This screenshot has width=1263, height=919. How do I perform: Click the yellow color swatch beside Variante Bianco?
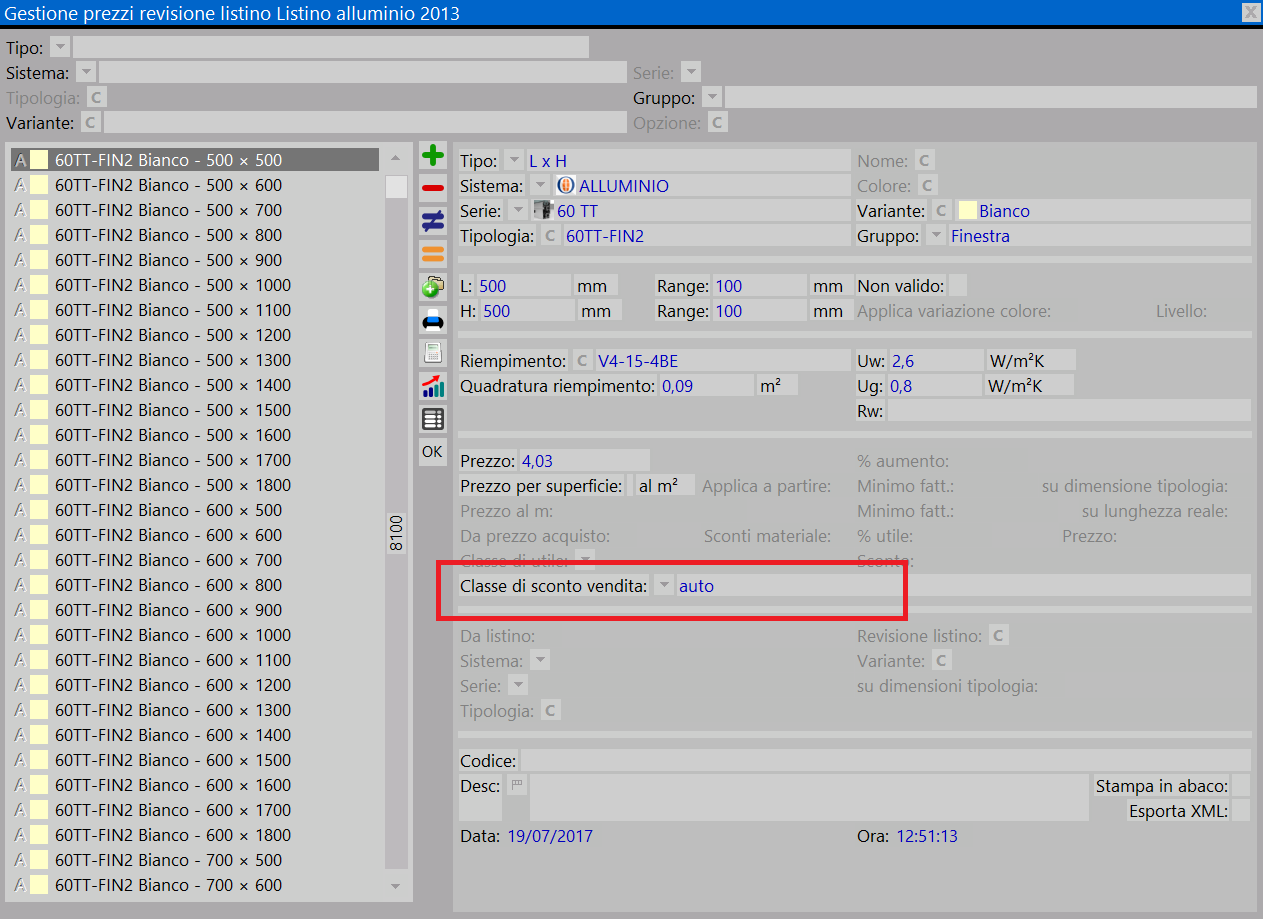(967, 211)
